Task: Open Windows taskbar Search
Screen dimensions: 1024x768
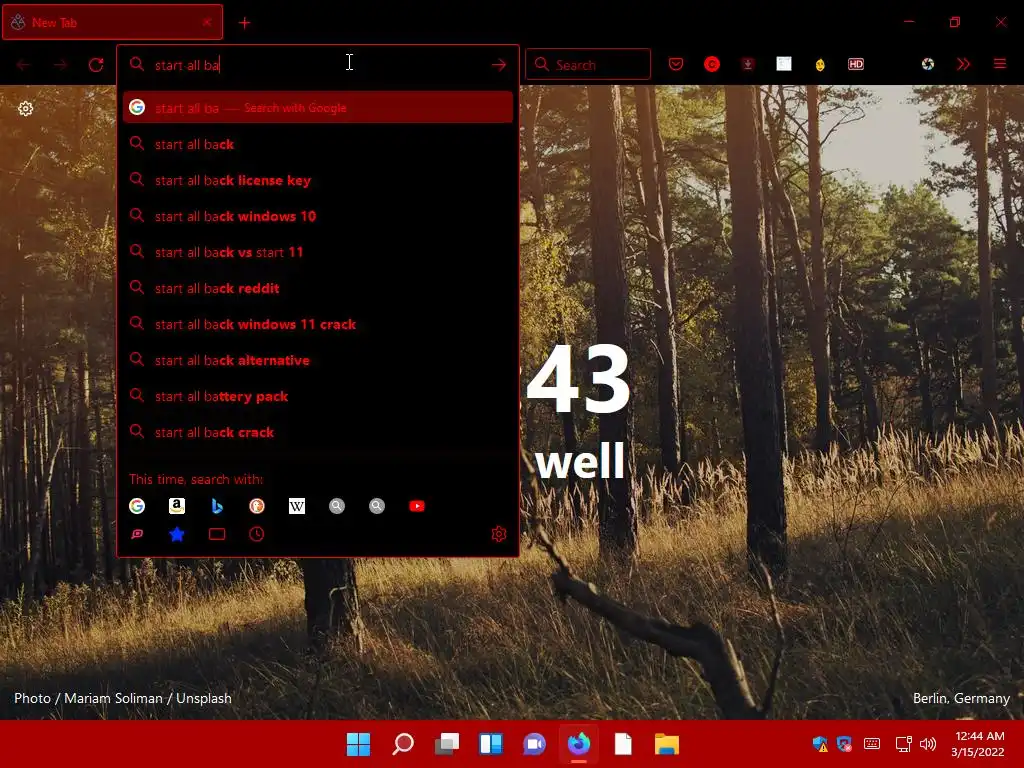Action: (402, 744)
